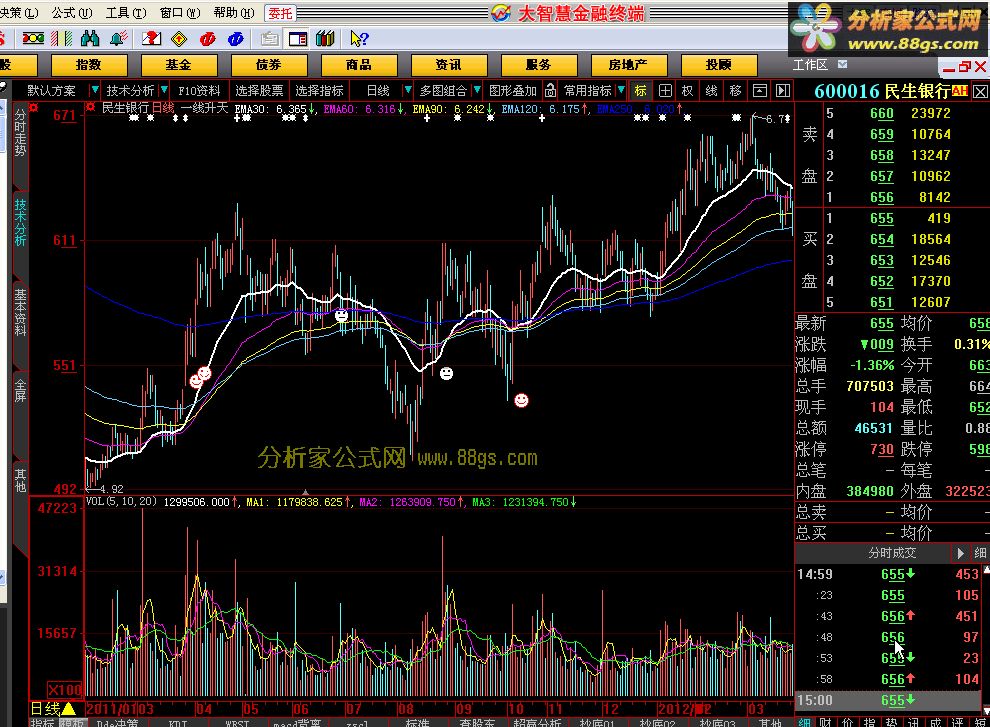Image resolution: width=990 pixels, height=727 pixels.
Task: Open the 默认方案 dropdown arrow
Action: coord(95,90)
